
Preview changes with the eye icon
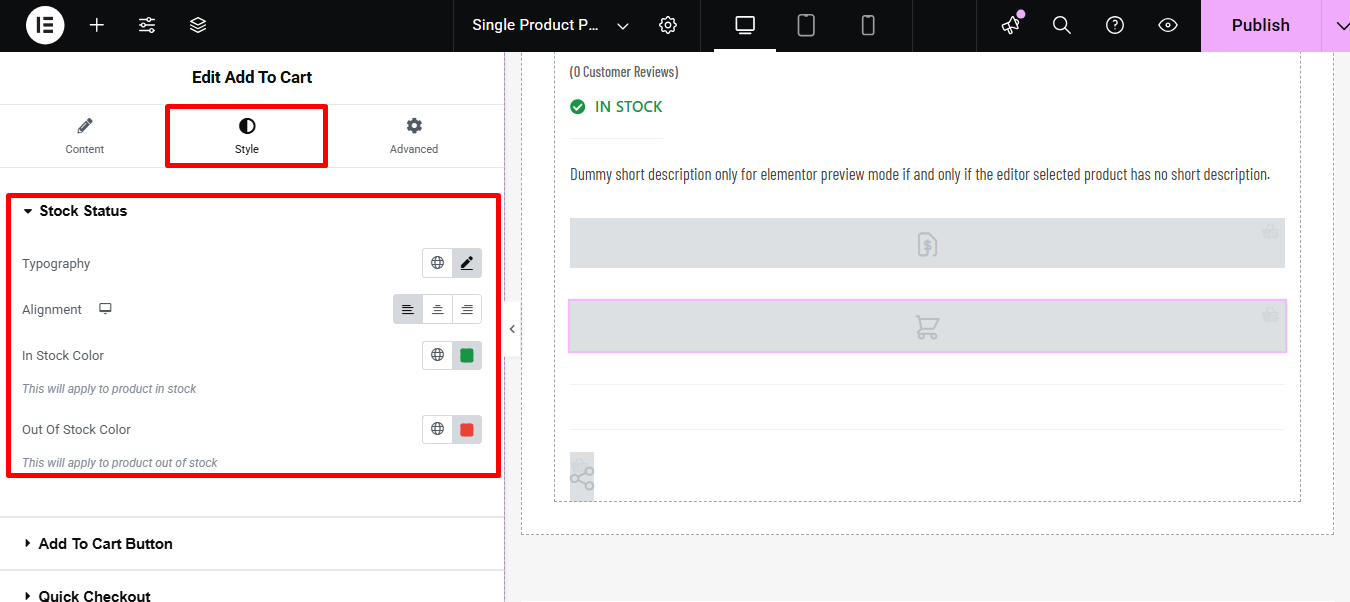tap(1167, 25)
